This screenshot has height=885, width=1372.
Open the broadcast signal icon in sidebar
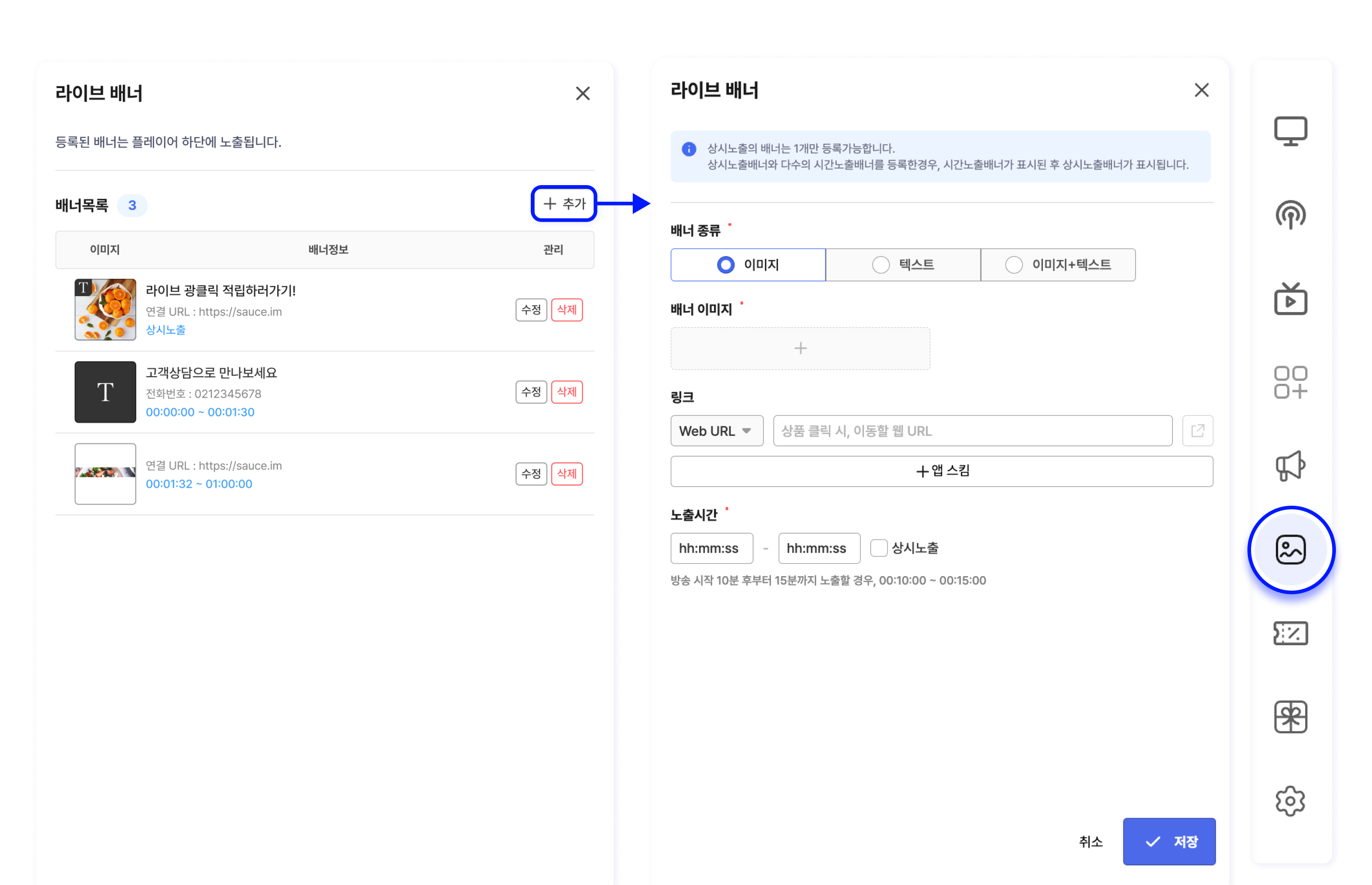point(1290,215)
